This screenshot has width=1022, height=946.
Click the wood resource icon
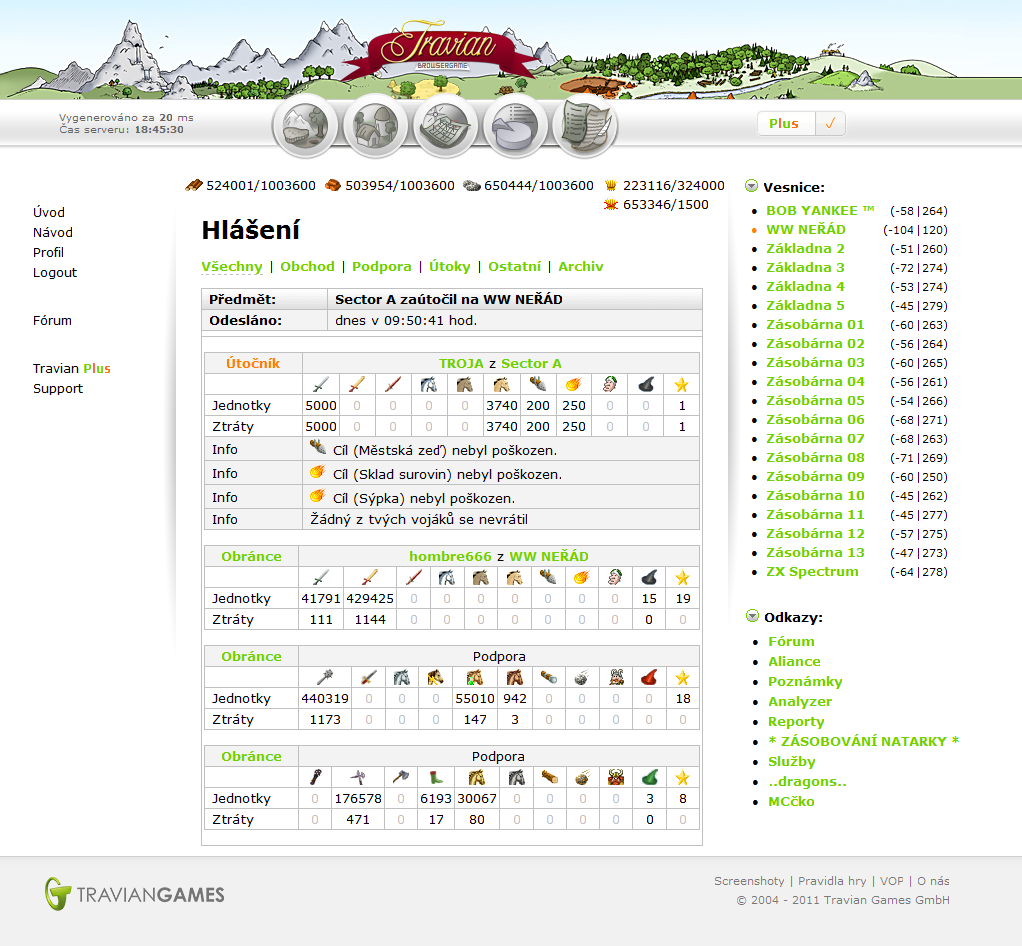[194, 186]
